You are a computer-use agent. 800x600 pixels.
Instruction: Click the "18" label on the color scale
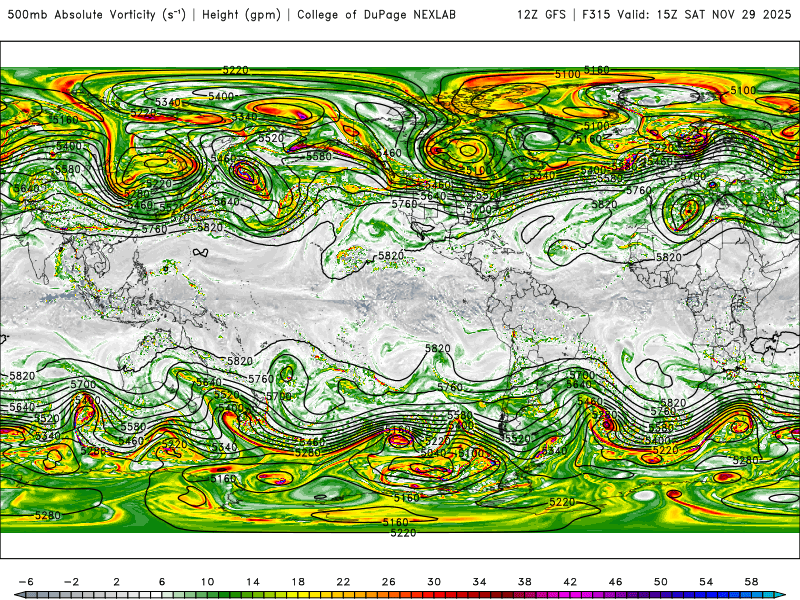pyautogui.click(x=298, y=582)
